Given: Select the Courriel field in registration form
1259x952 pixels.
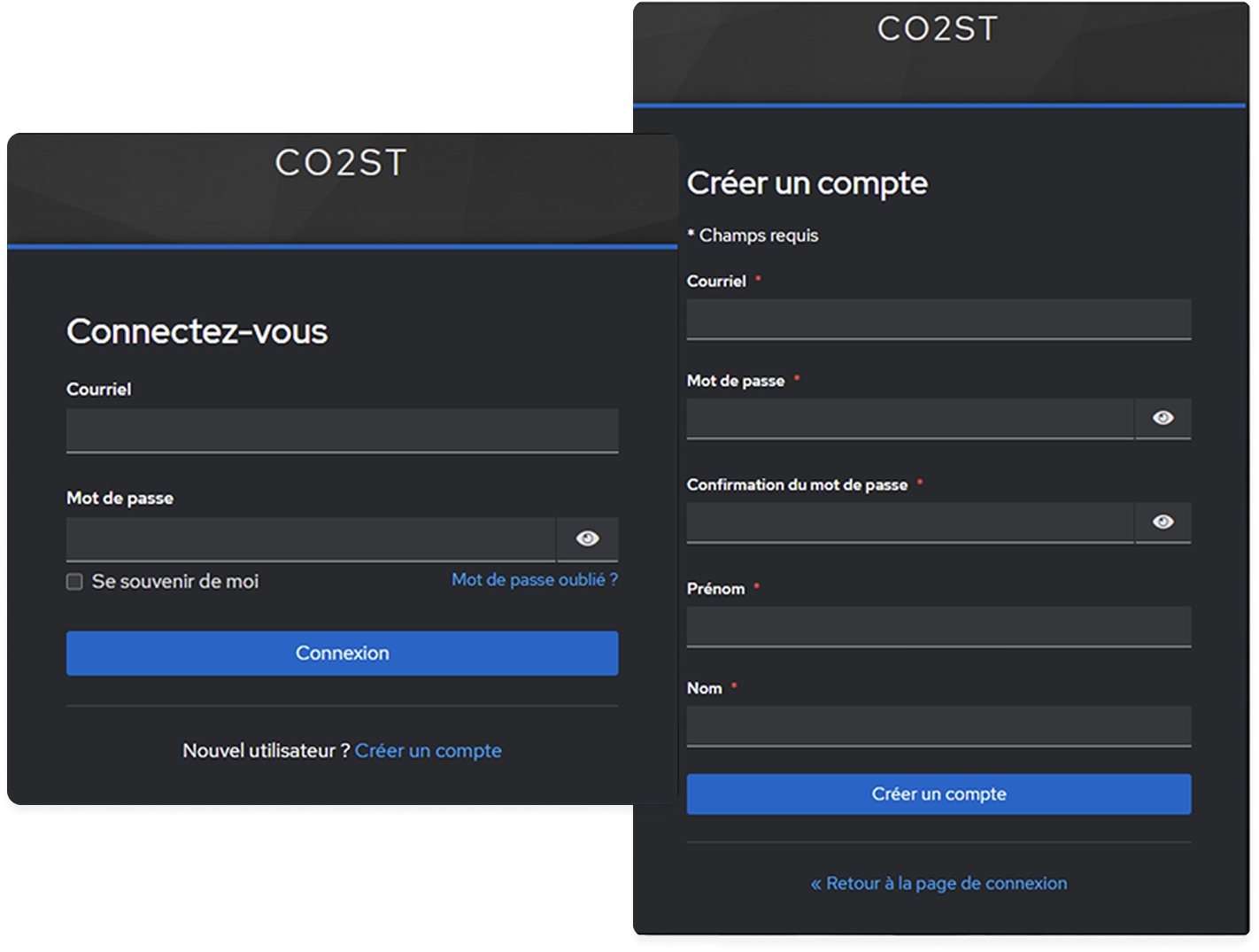Looking at the screenshot, I should click(938, 319).
